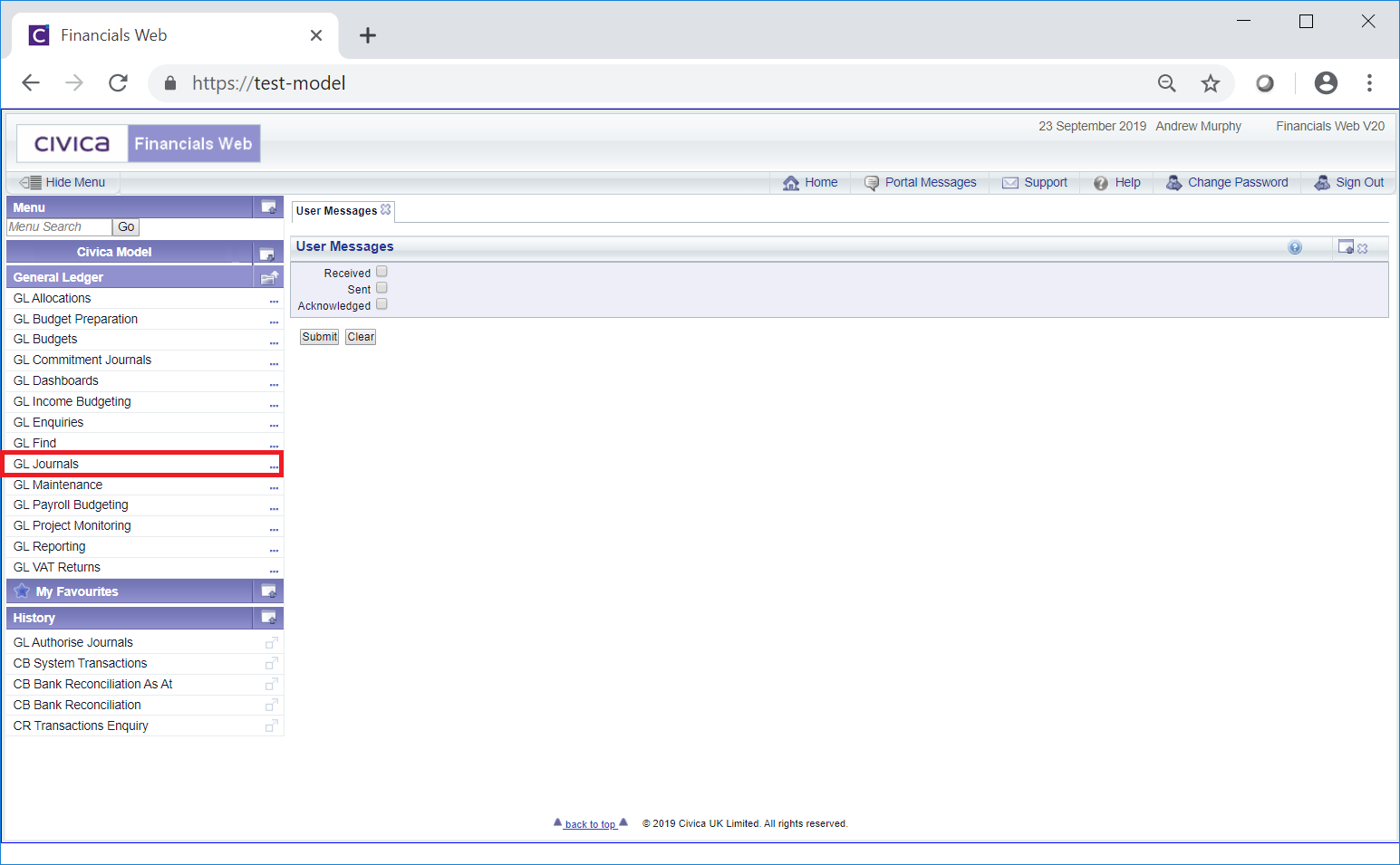Expand GL Budgets submenu dots

[x=274, y=342]
